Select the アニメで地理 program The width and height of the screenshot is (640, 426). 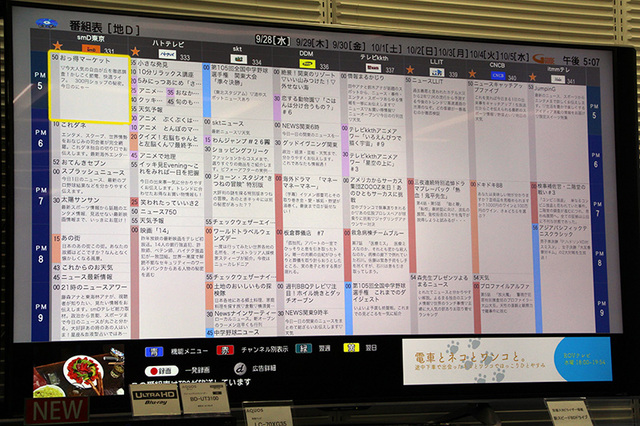(x=167, y=156)
